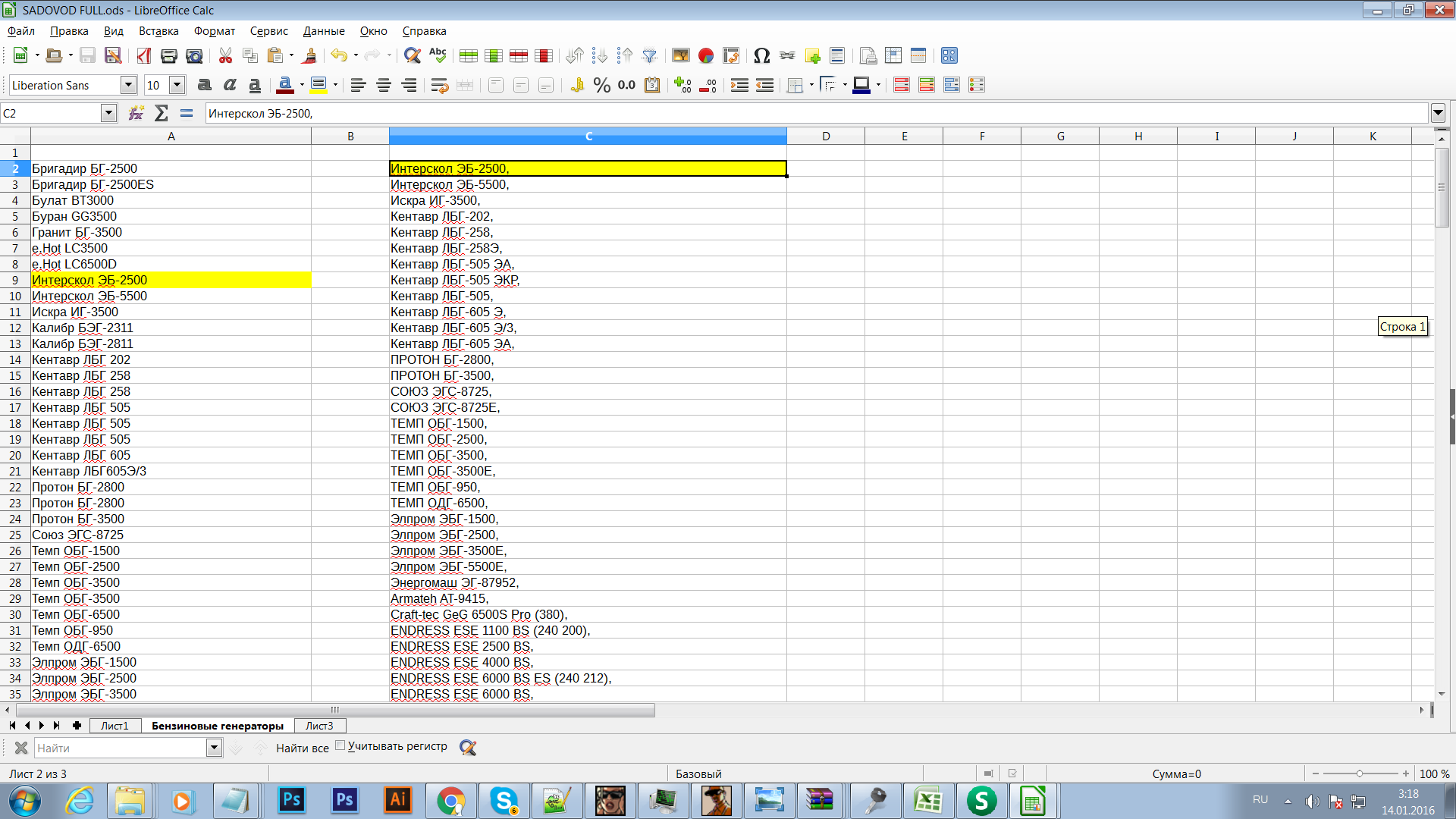This screenshot has width=1456, height=819.
Task: Open font color dropdown arrow
Action: pyautogui.click(x=302, y=85)
